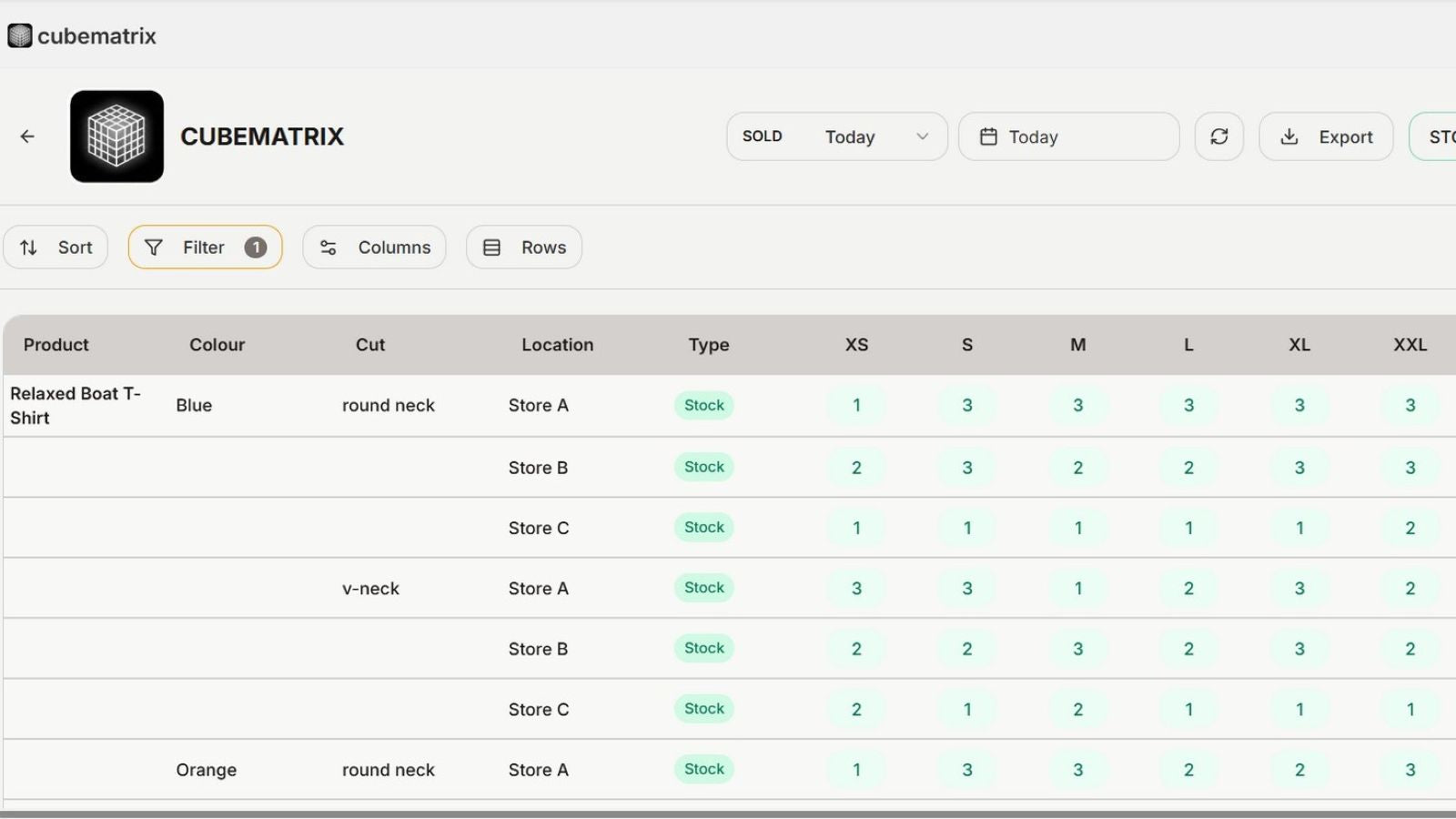Click the Orange colour cell

tap(207, 770)
